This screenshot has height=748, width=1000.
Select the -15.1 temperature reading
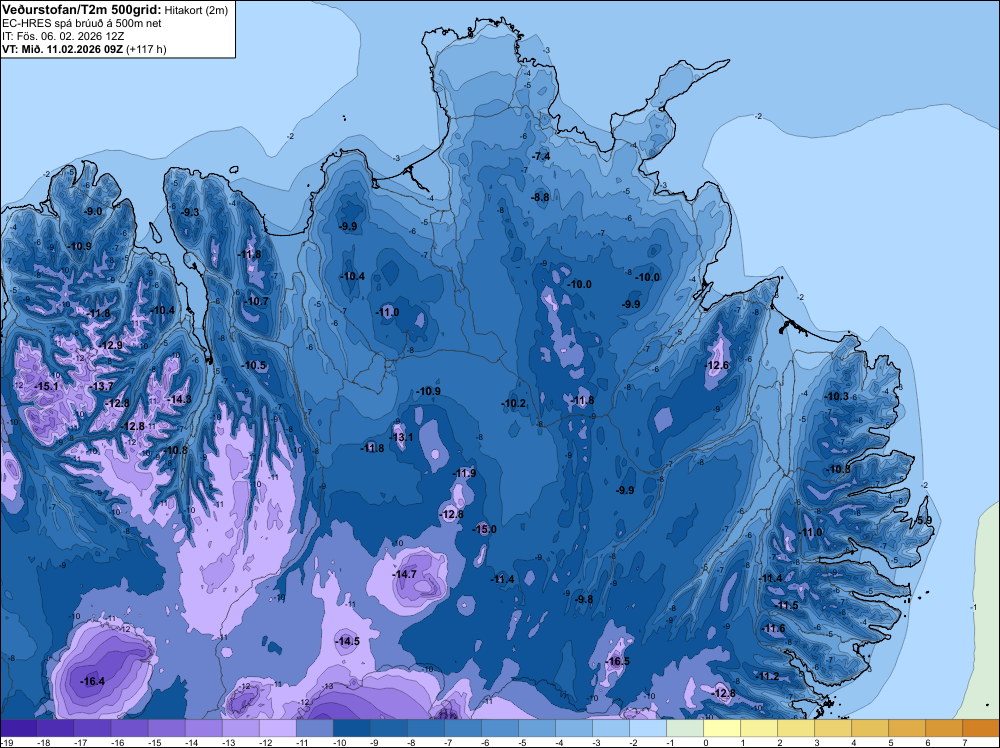pyautogui.click(x=46, y=386)
